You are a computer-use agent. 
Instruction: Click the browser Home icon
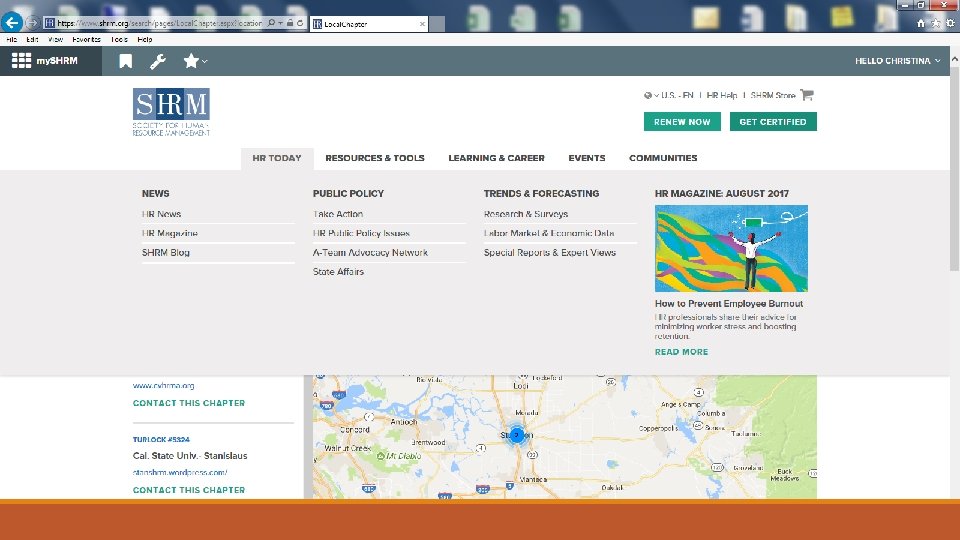[x=921, y=23]
